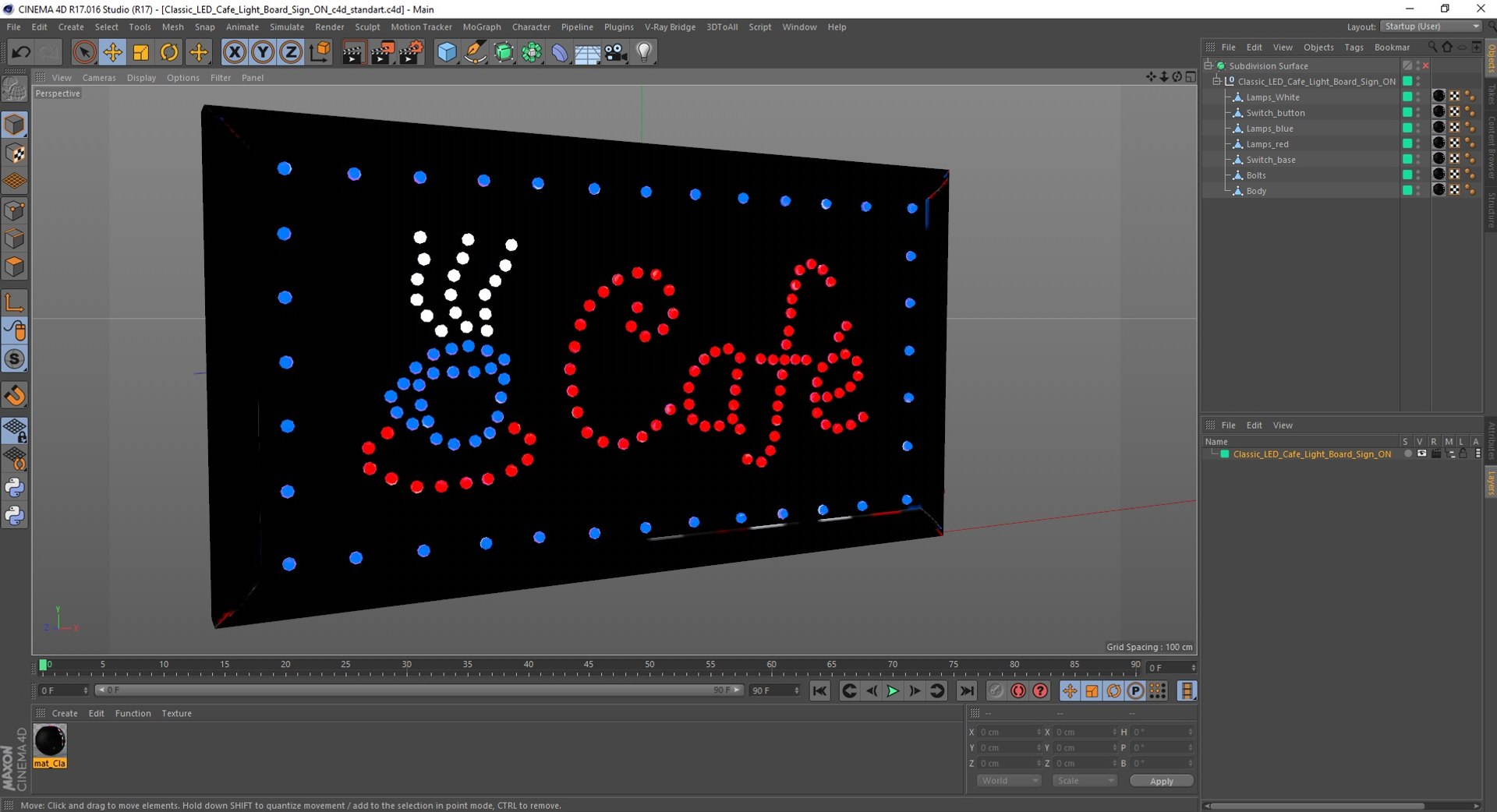This screenshot has width=1497, height=812.
Task: Open Edit Render Settings icon
Action: click(x=411, y=52)
